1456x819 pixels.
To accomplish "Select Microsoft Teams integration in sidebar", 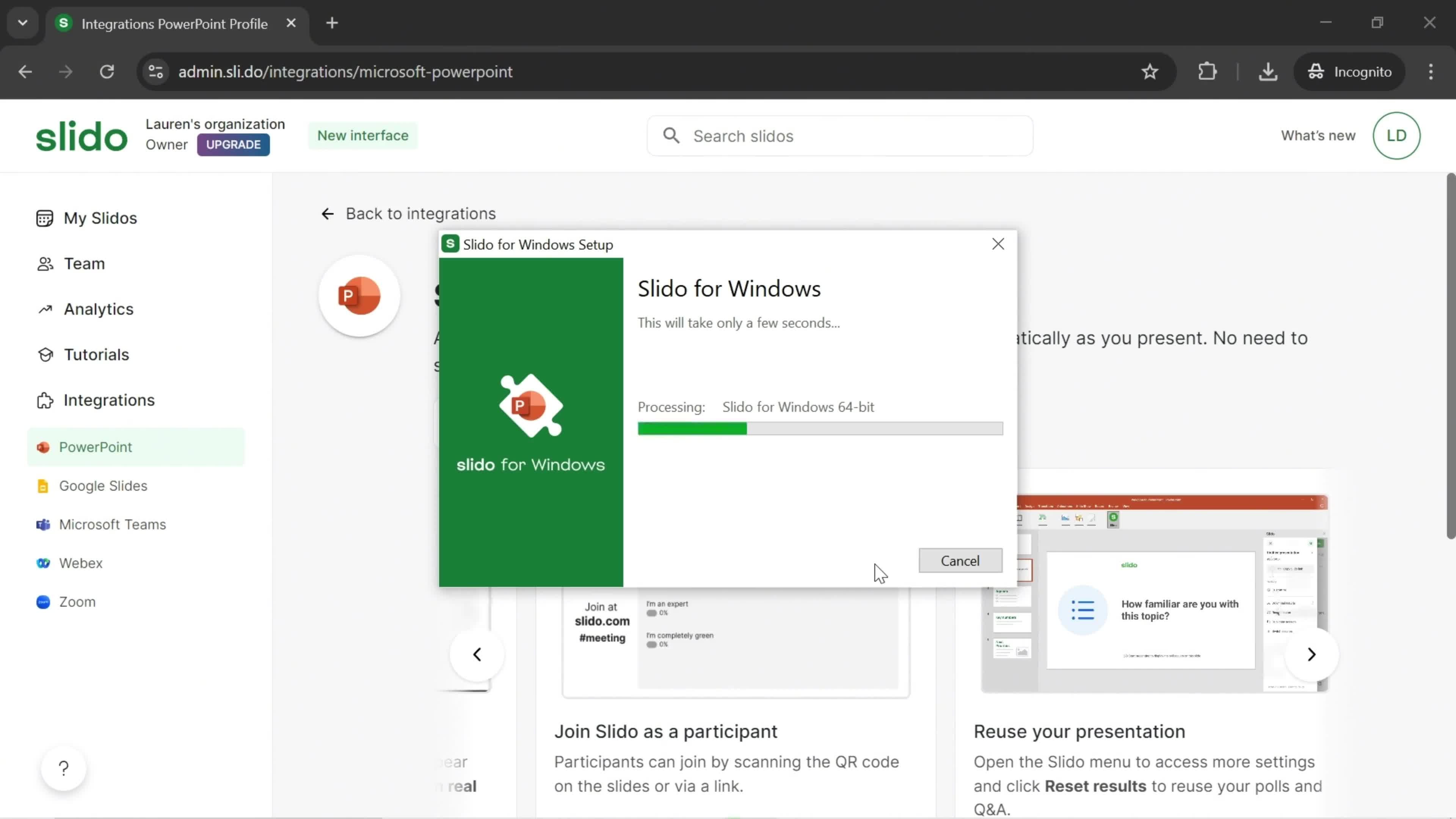I will [x=112, y=524].
